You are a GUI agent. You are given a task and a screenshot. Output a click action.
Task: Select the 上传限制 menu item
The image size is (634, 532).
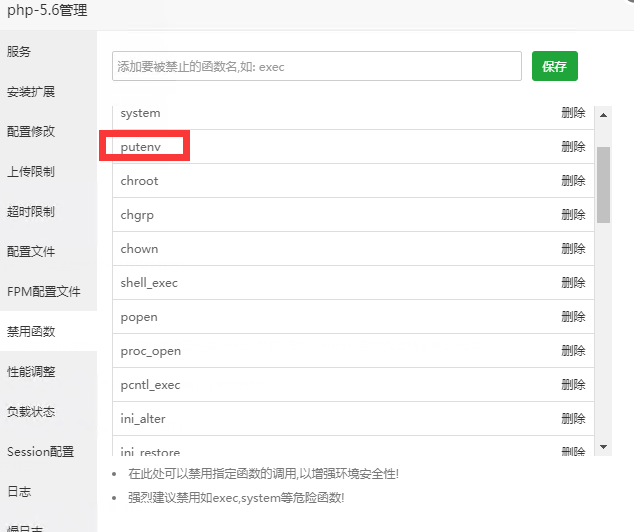(31, 171)
